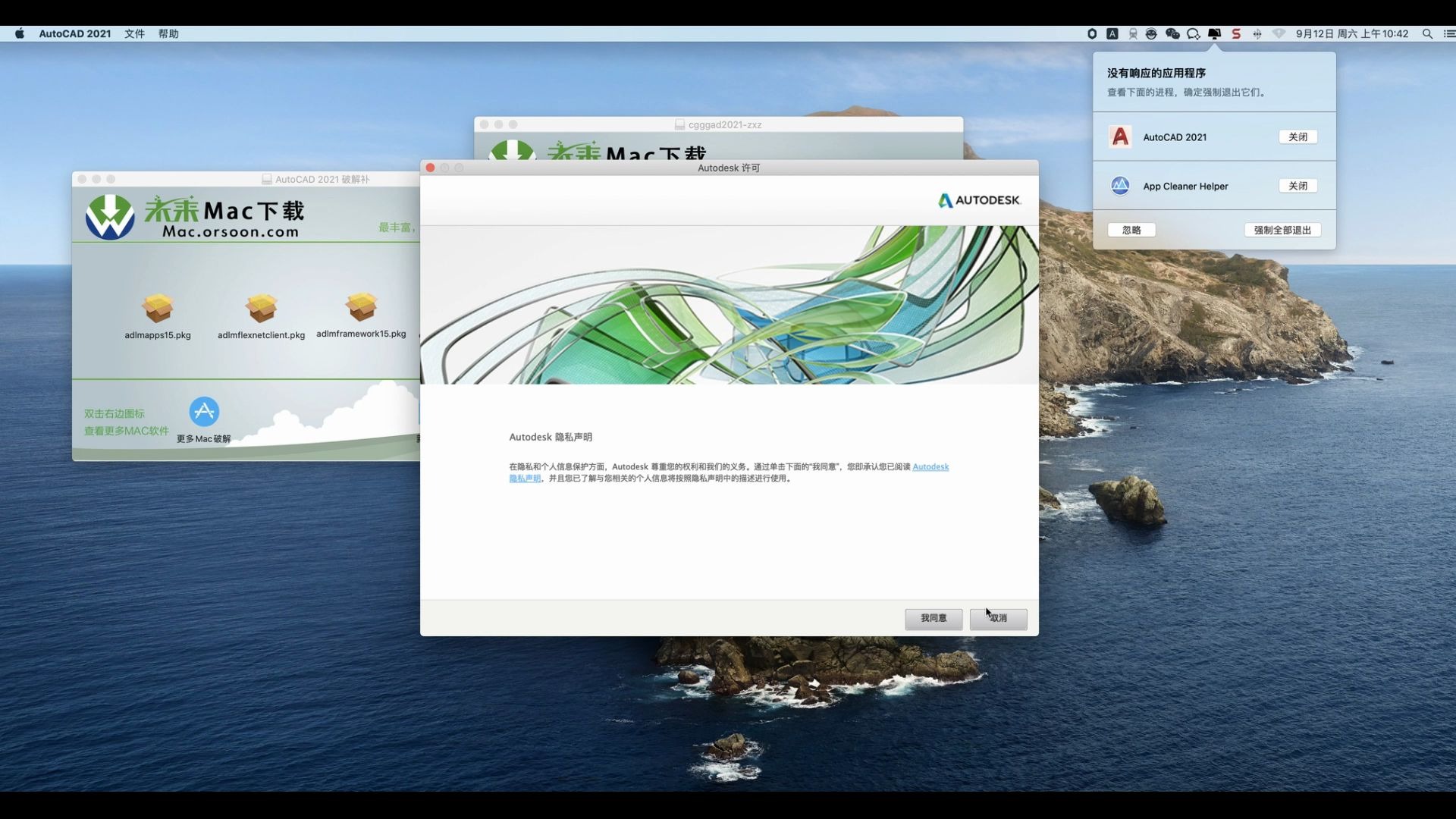
Task: Open Notification Center list icon
Action: [x=1448, y=34]
